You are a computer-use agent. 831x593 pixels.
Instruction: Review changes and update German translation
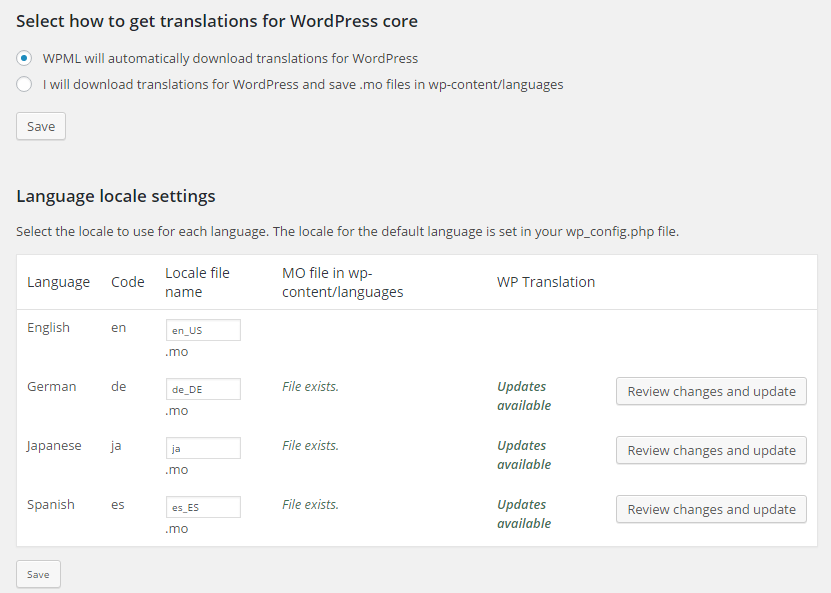point(711,391)
